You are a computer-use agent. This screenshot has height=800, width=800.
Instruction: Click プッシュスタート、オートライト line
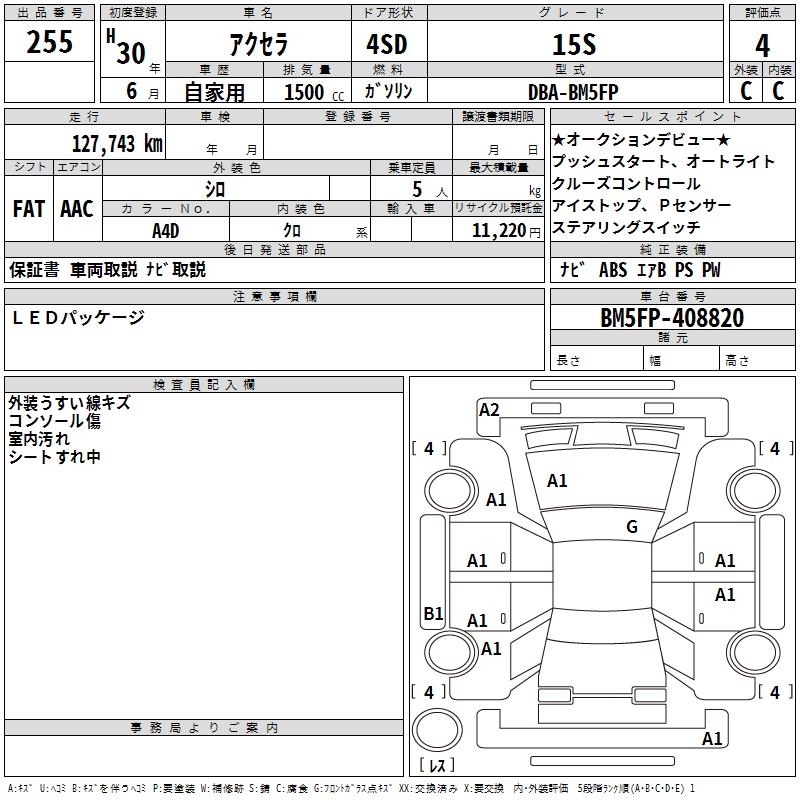663,161
